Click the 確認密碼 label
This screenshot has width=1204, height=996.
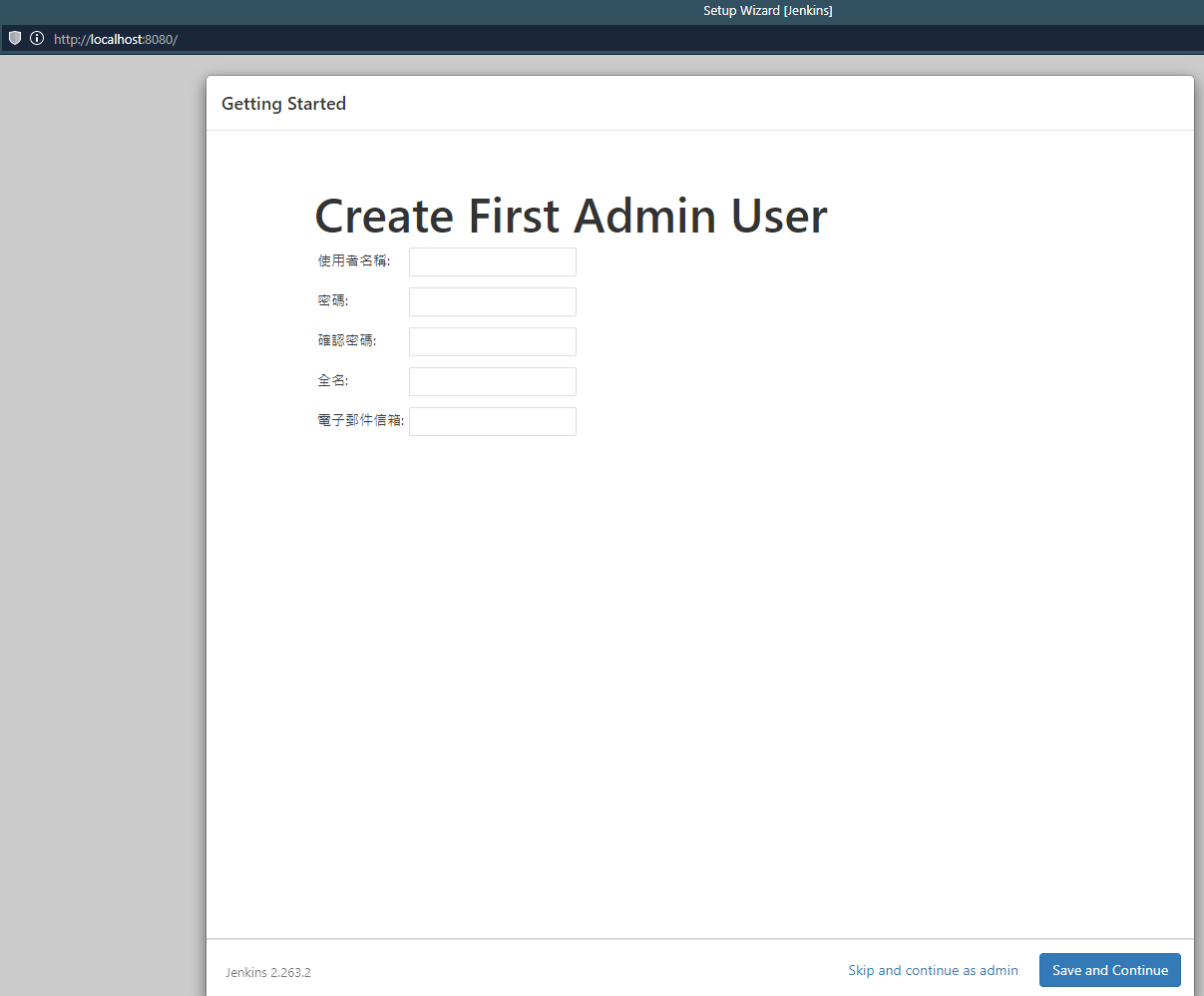point(347,340)
